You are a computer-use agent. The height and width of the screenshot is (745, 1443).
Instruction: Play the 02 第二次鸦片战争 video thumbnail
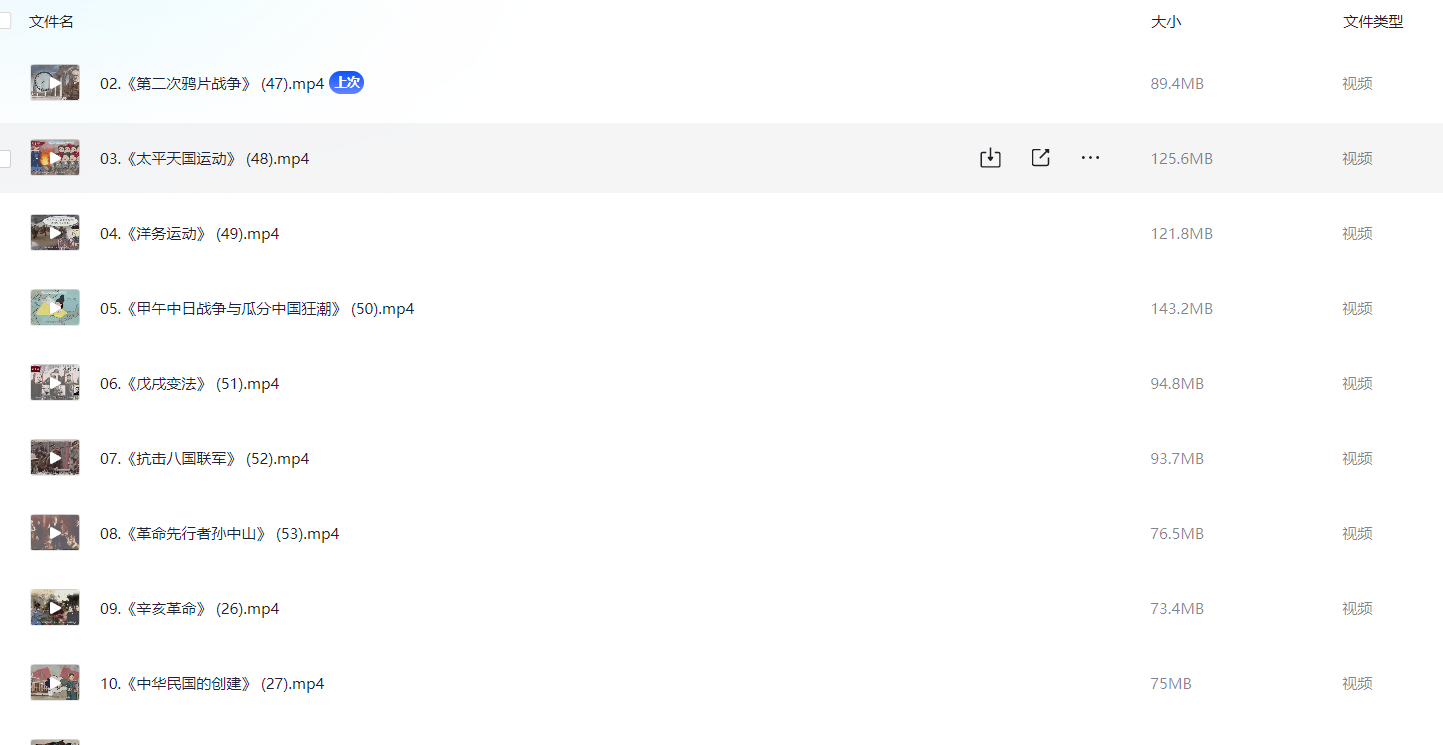55,83
